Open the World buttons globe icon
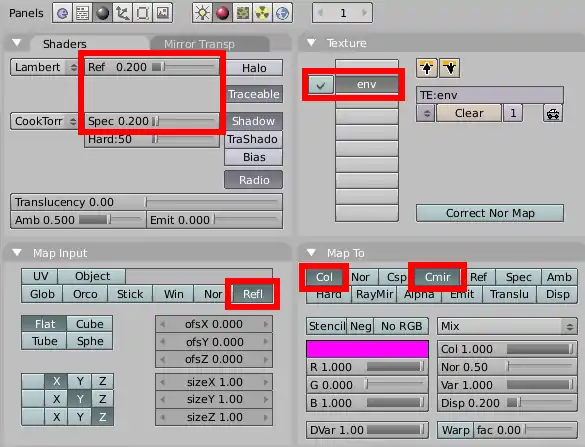Screen dimensions: 585x447 (x=283, y=13)
